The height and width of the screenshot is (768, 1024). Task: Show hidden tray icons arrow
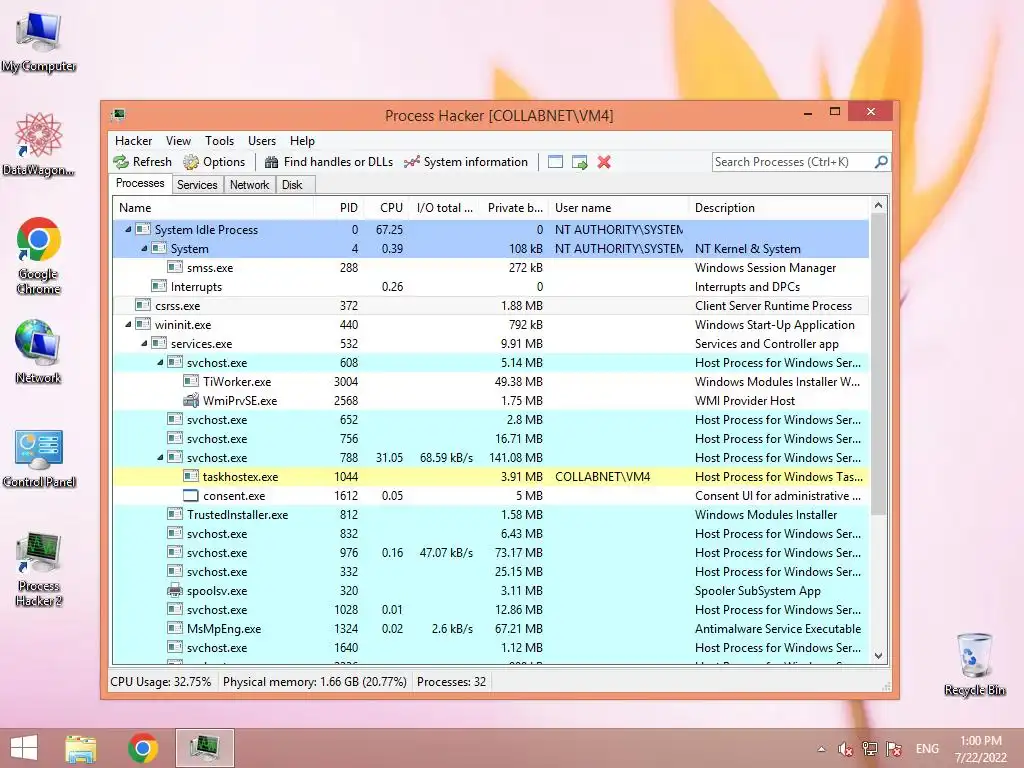click(822, 749)
